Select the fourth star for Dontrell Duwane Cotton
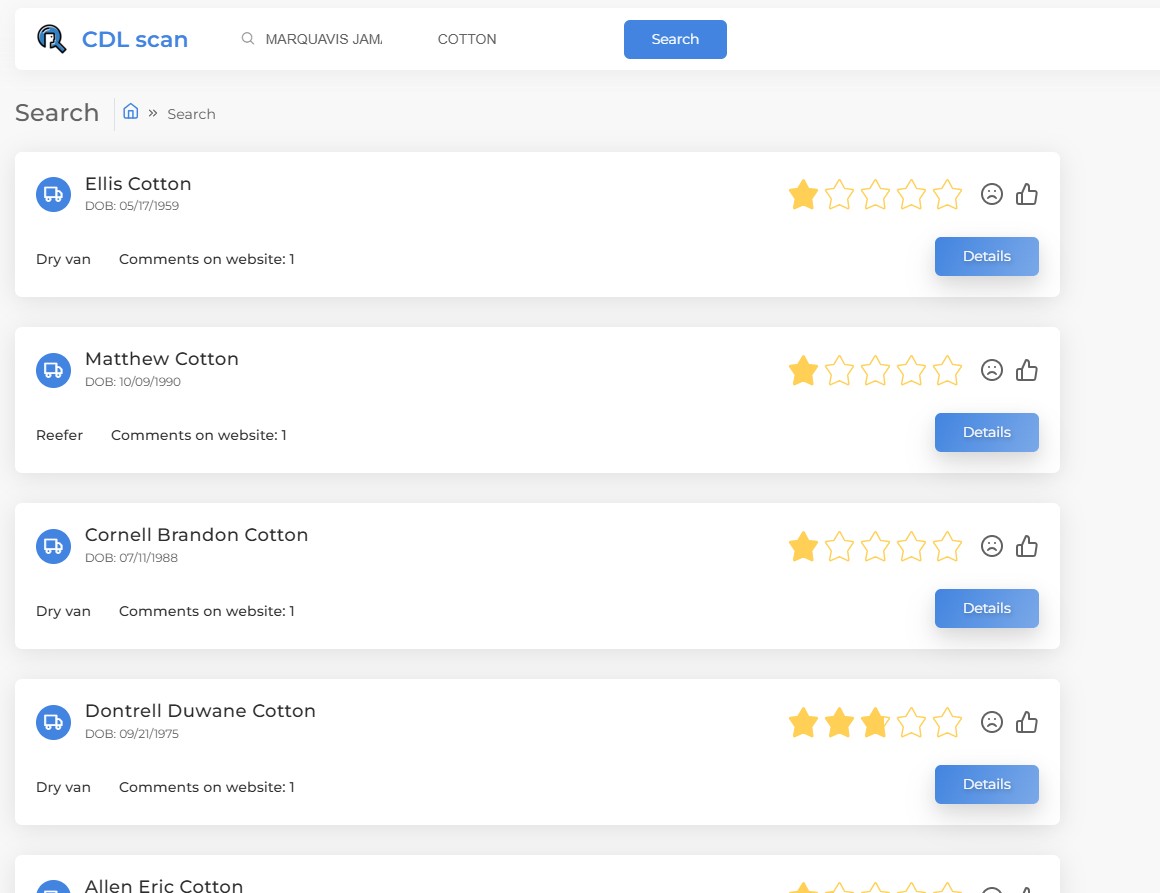The image size is (1160, 893). pos(911,722)
